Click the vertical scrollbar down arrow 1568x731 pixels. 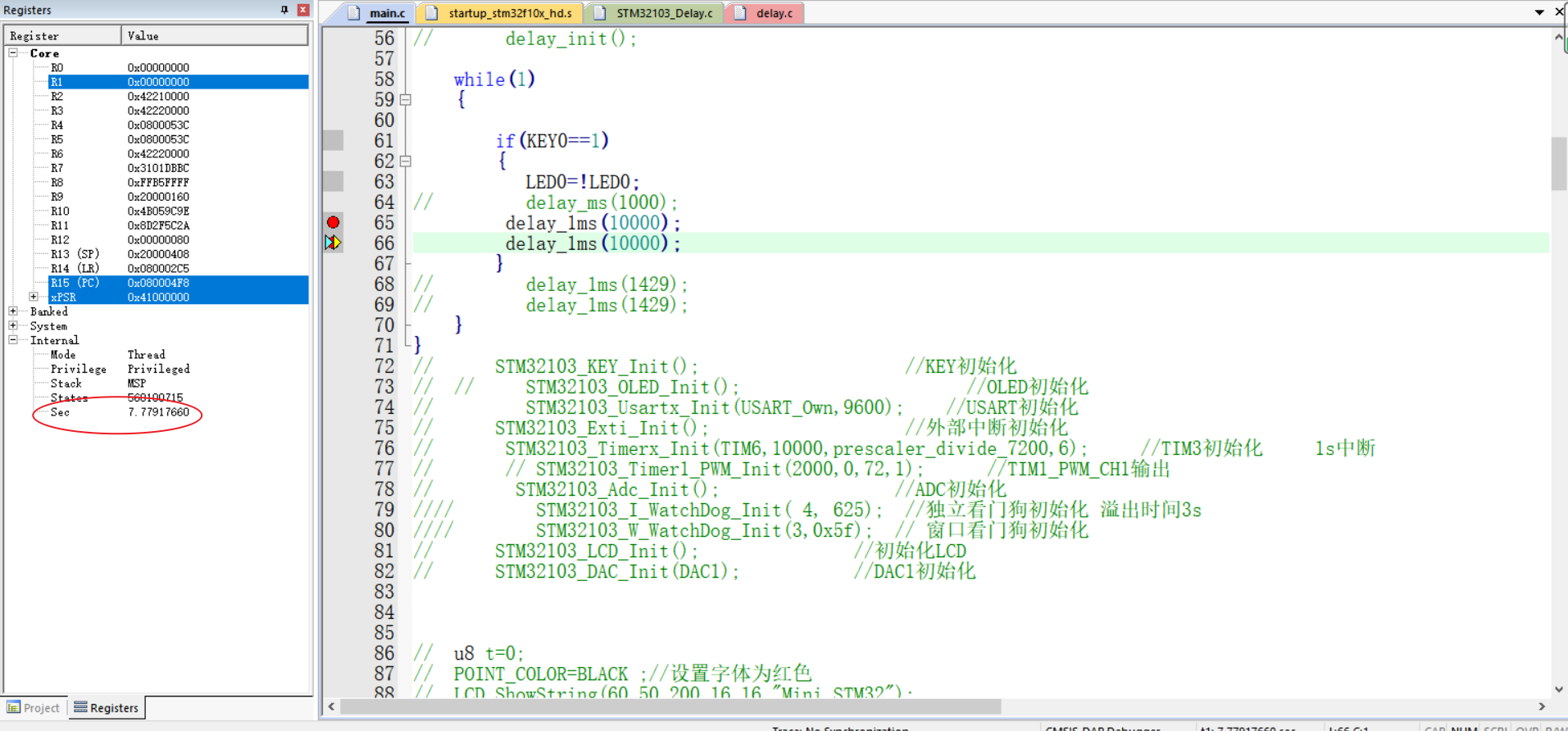click(x=1559, y=689)
